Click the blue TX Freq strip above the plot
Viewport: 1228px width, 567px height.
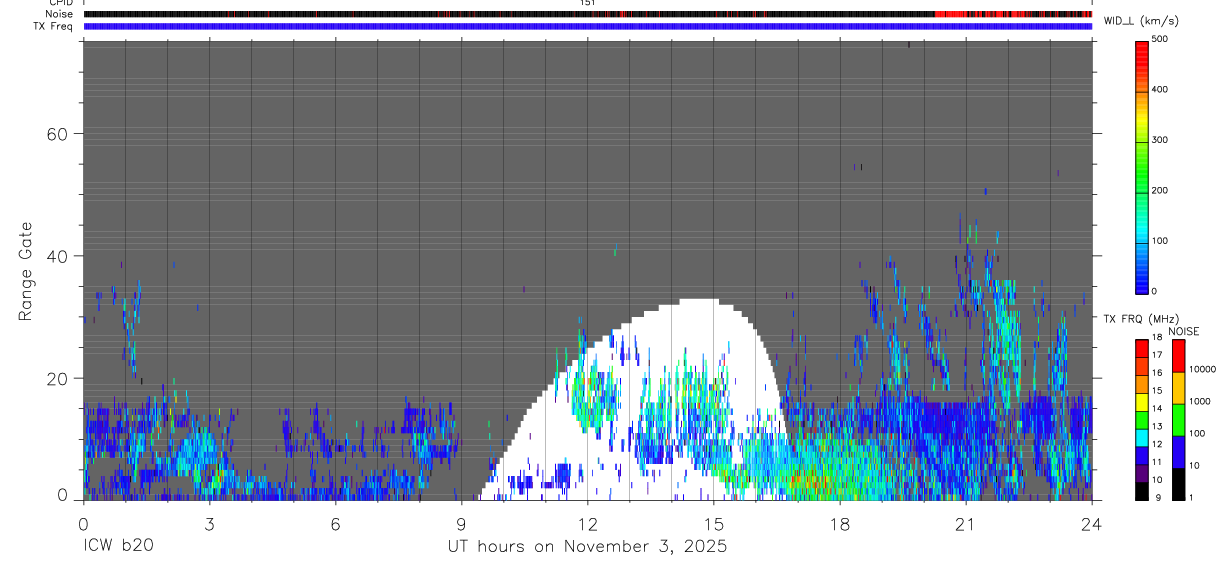[x=588, y=26]
